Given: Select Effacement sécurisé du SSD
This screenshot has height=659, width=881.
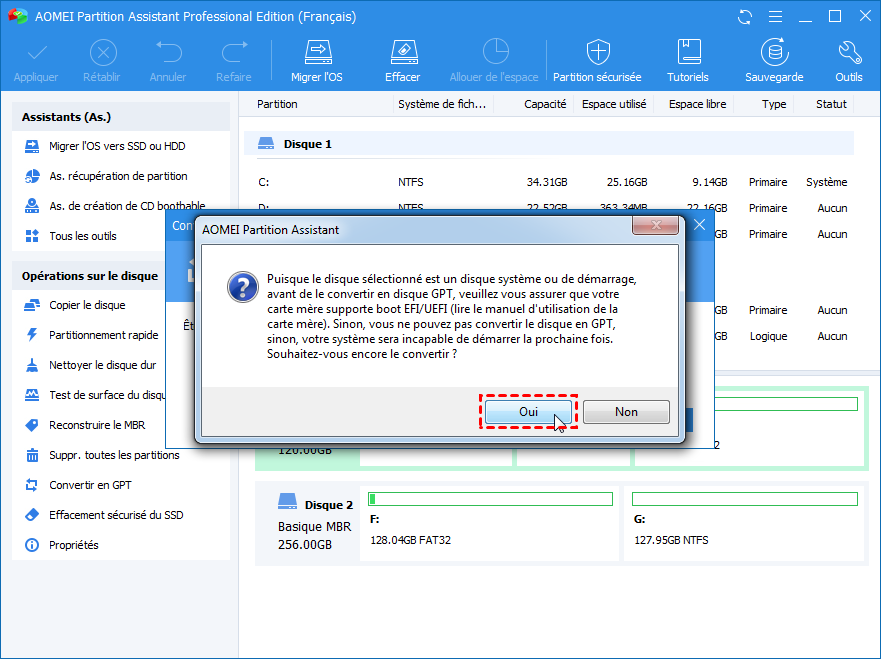Looking at the screenshot, I should click(x=116, y=515).
